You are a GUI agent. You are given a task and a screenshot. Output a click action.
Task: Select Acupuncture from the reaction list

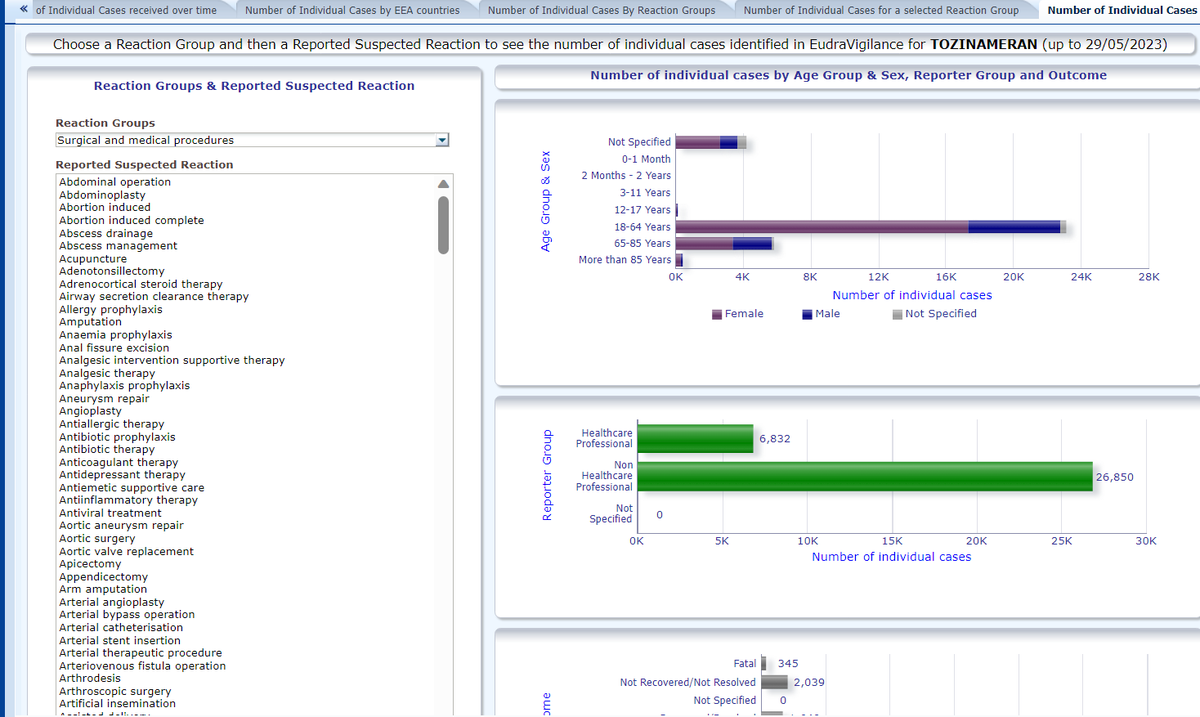tap(93, 259)
